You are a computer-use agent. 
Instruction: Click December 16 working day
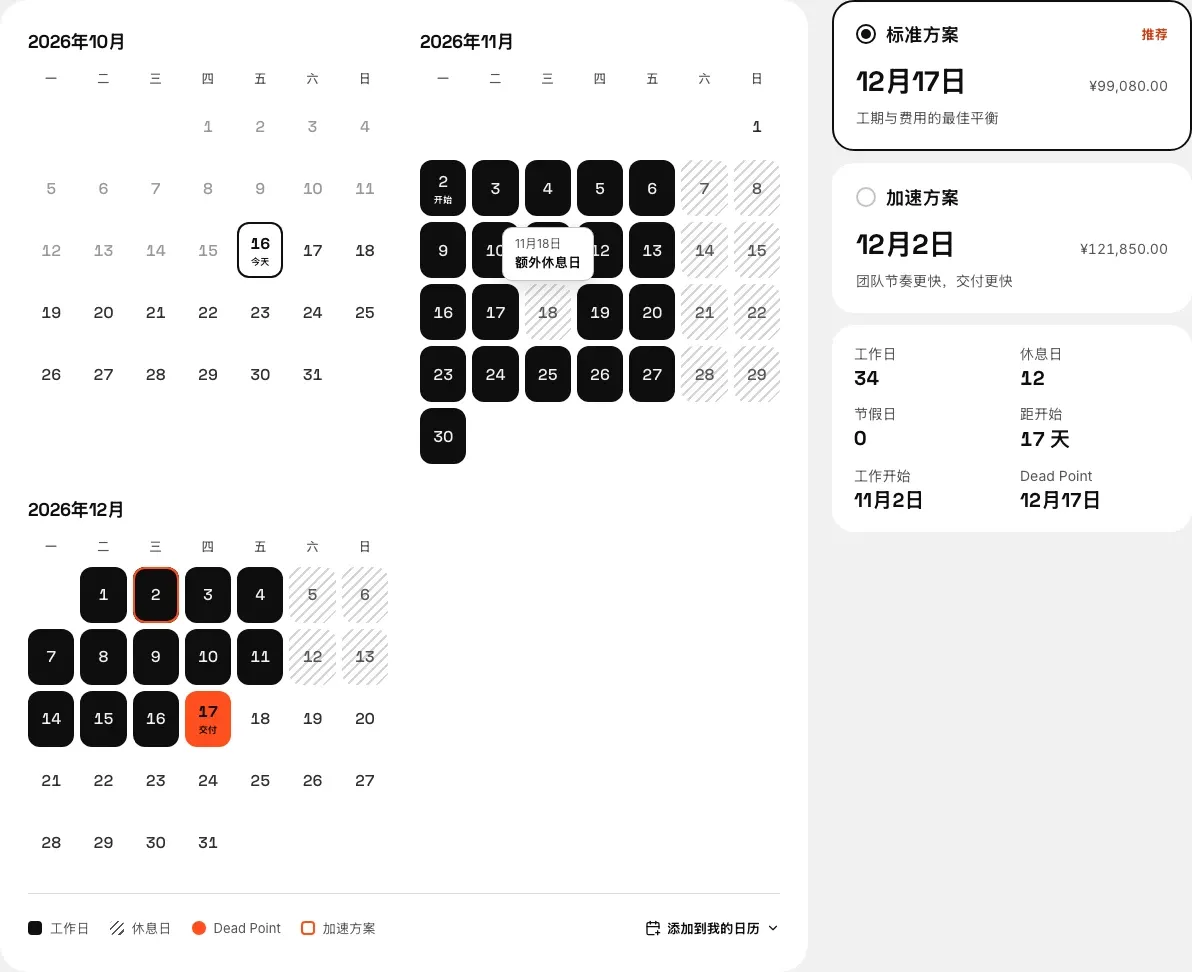[156, 718]
